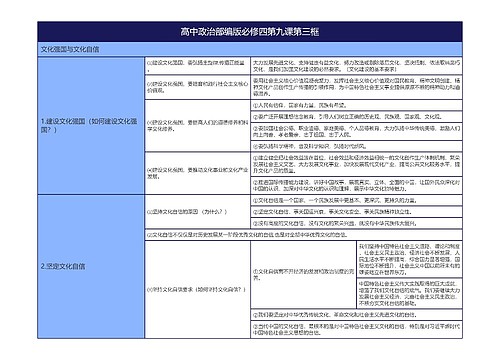This screenshot has width=500, height=360.
Task: Click the cell about 事关国运兴衰、事关文化安全
Action: [356, 212]
